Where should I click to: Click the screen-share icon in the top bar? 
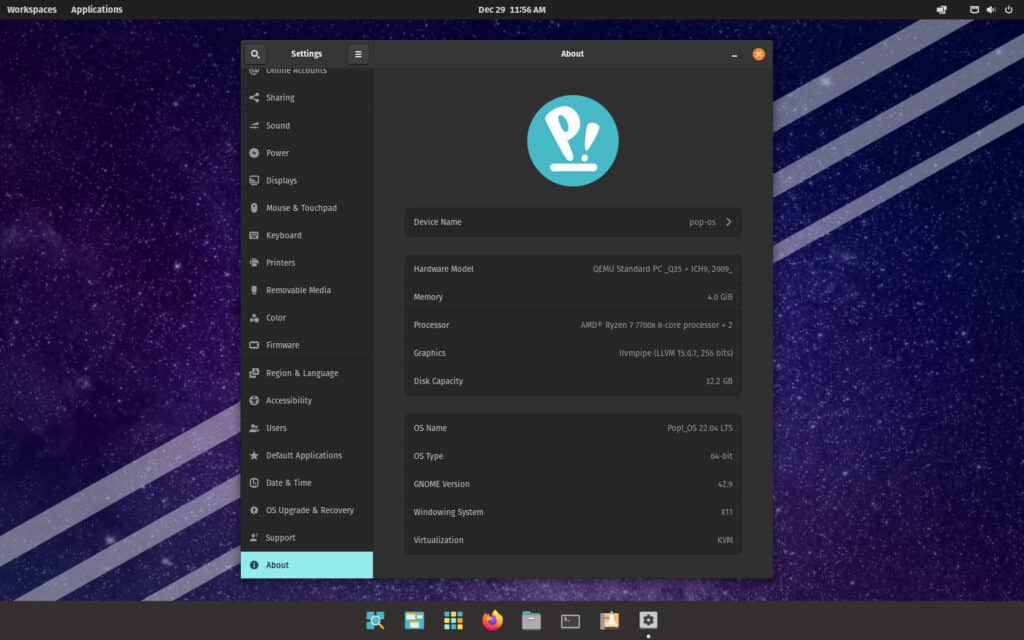pos(941,9)
